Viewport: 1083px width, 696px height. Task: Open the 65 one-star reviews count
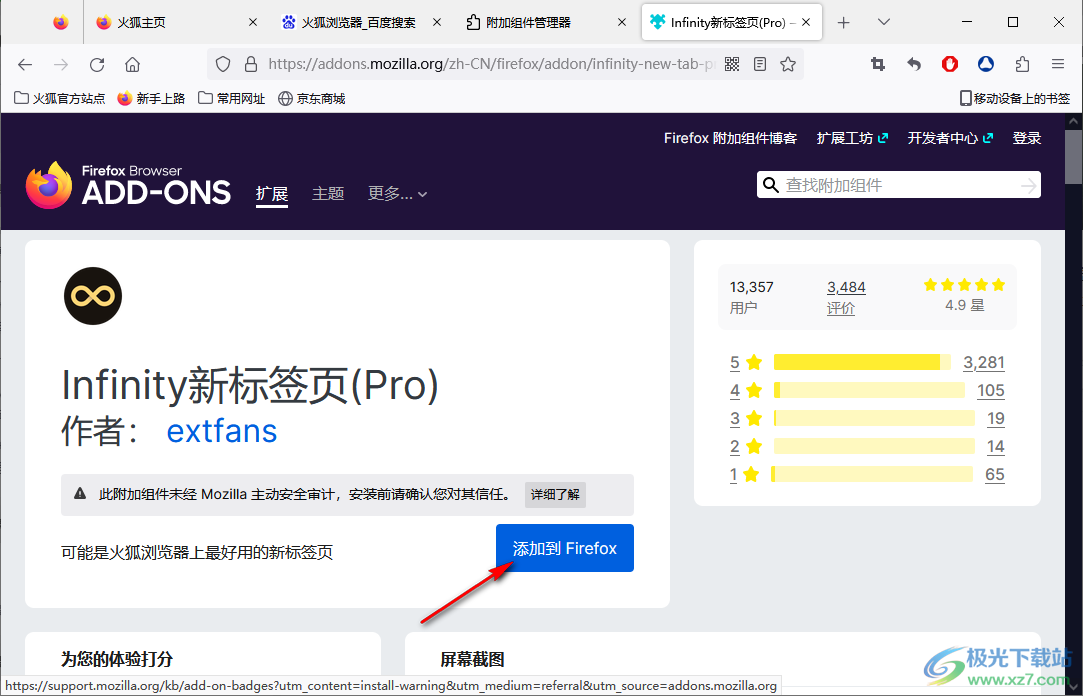995,474
